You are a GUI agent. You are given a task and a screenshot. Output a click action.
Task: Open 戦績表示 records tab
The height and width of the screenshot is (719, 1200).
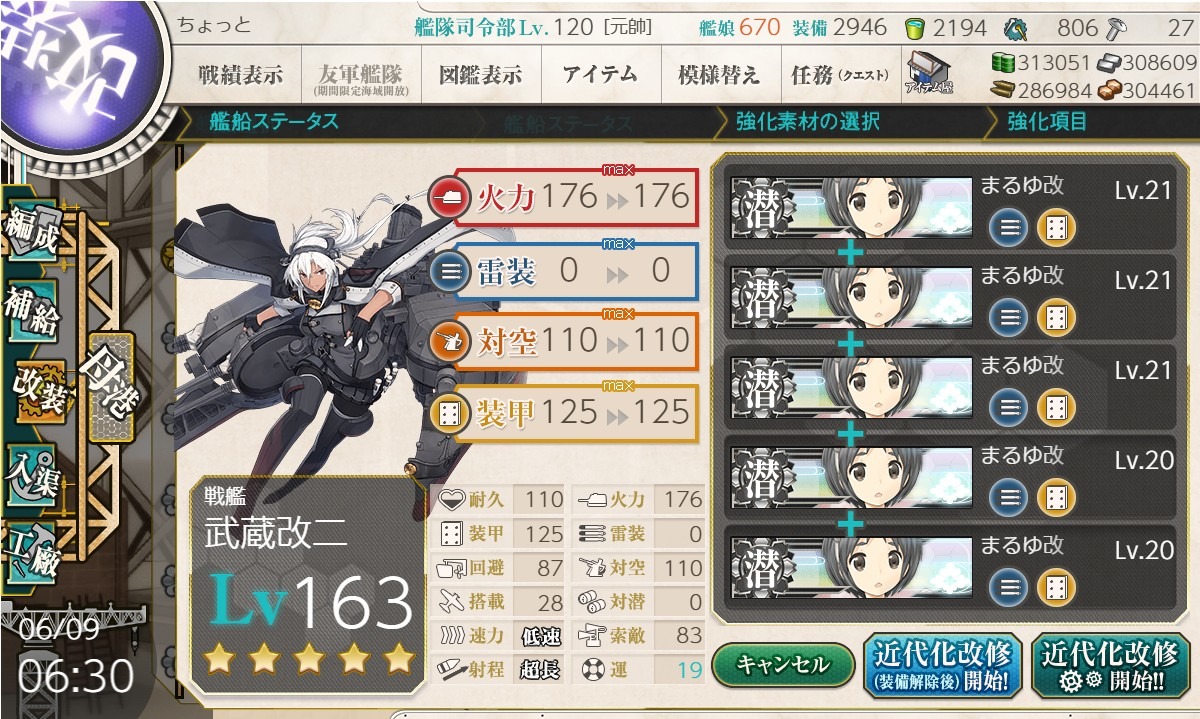coord(240,75)
